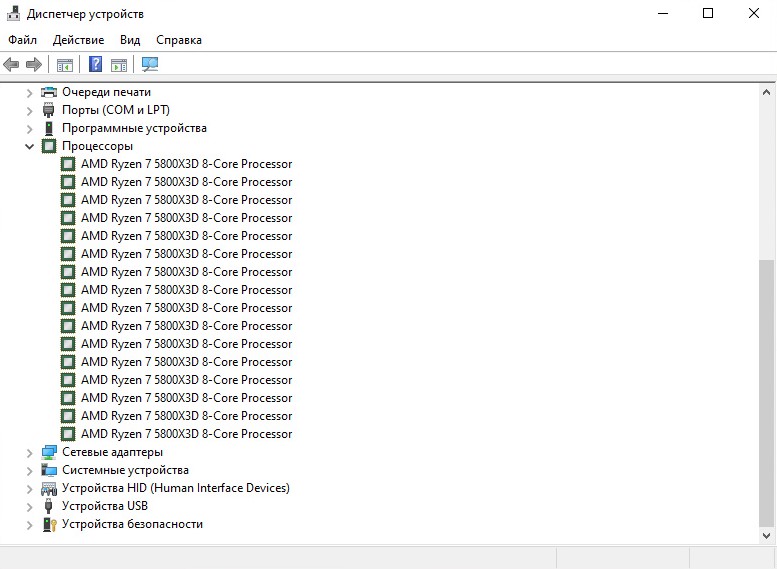The width and height of the screenshot is (777, 569).
Task: Click the scan for hardware changes icon
Action: [150, 64]
